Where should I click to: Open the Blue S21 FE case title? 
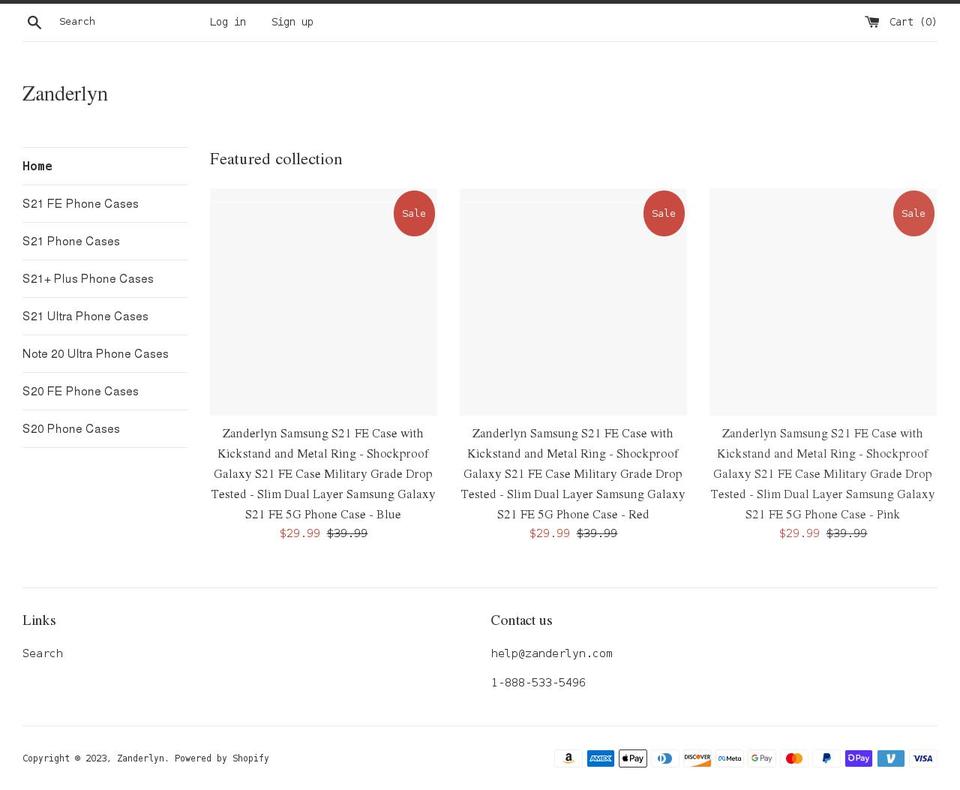323,473
